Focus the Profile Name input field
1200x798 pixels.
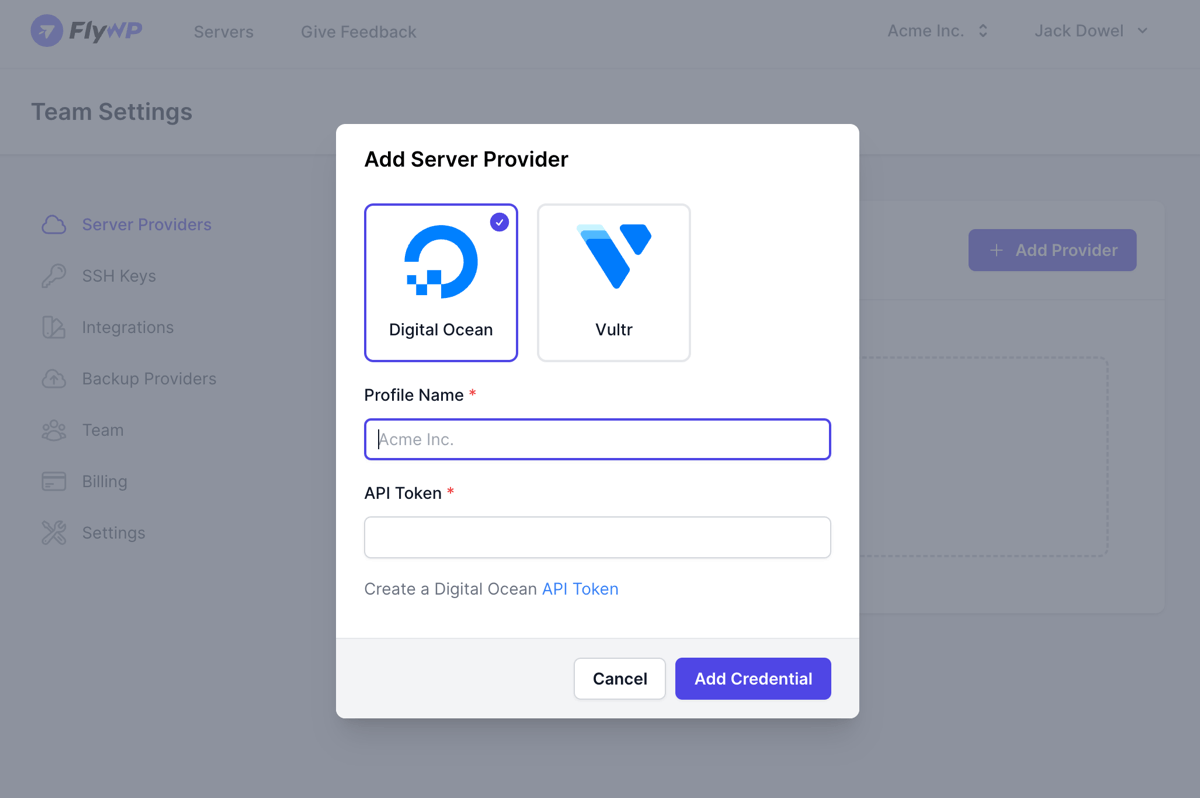[597, 439]
